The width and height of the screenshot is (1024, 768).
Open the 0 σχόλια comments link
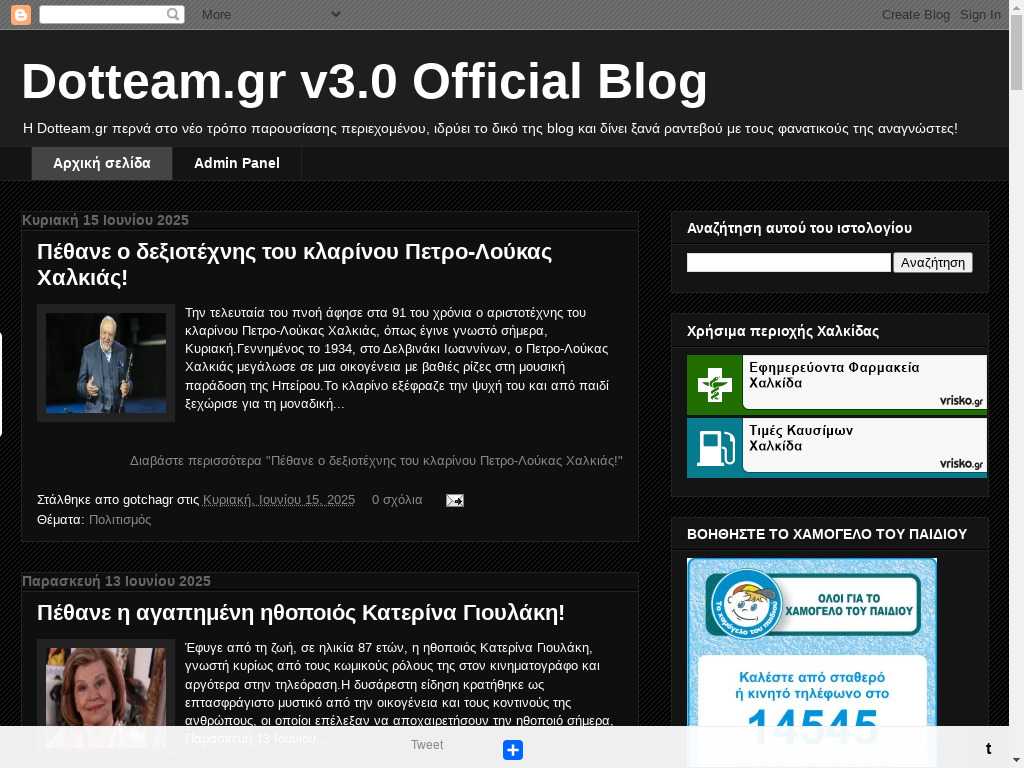(397, 500)
